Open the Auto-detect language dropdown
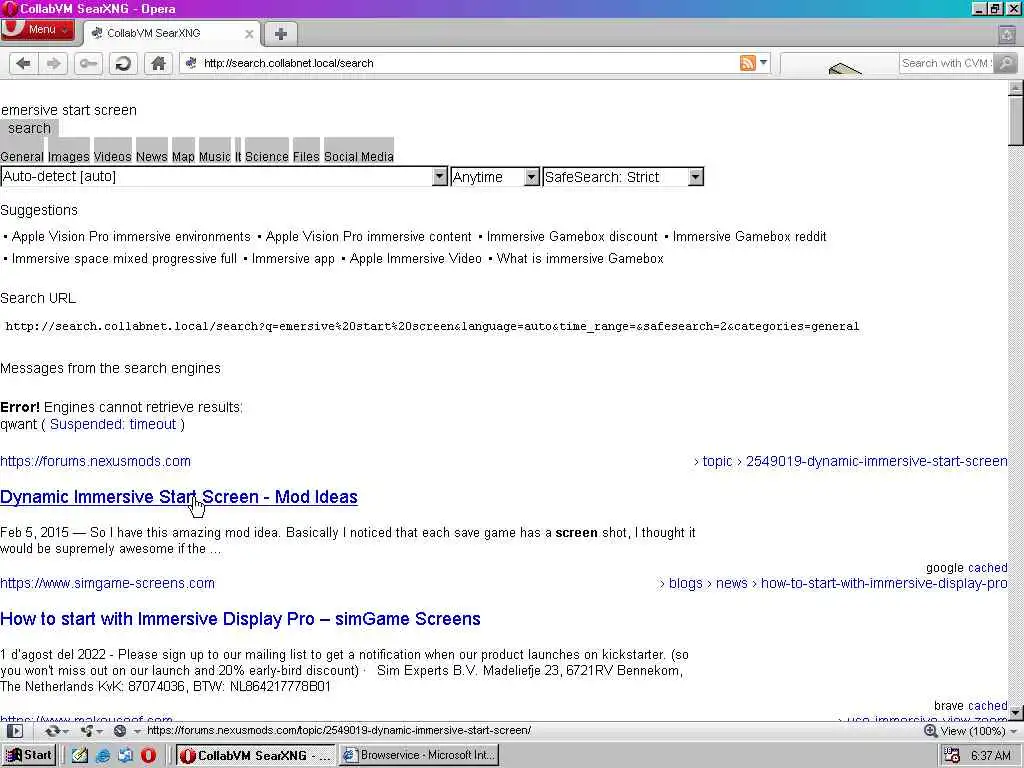Viewport: 1024px width, 768px height. pos(223,176)
